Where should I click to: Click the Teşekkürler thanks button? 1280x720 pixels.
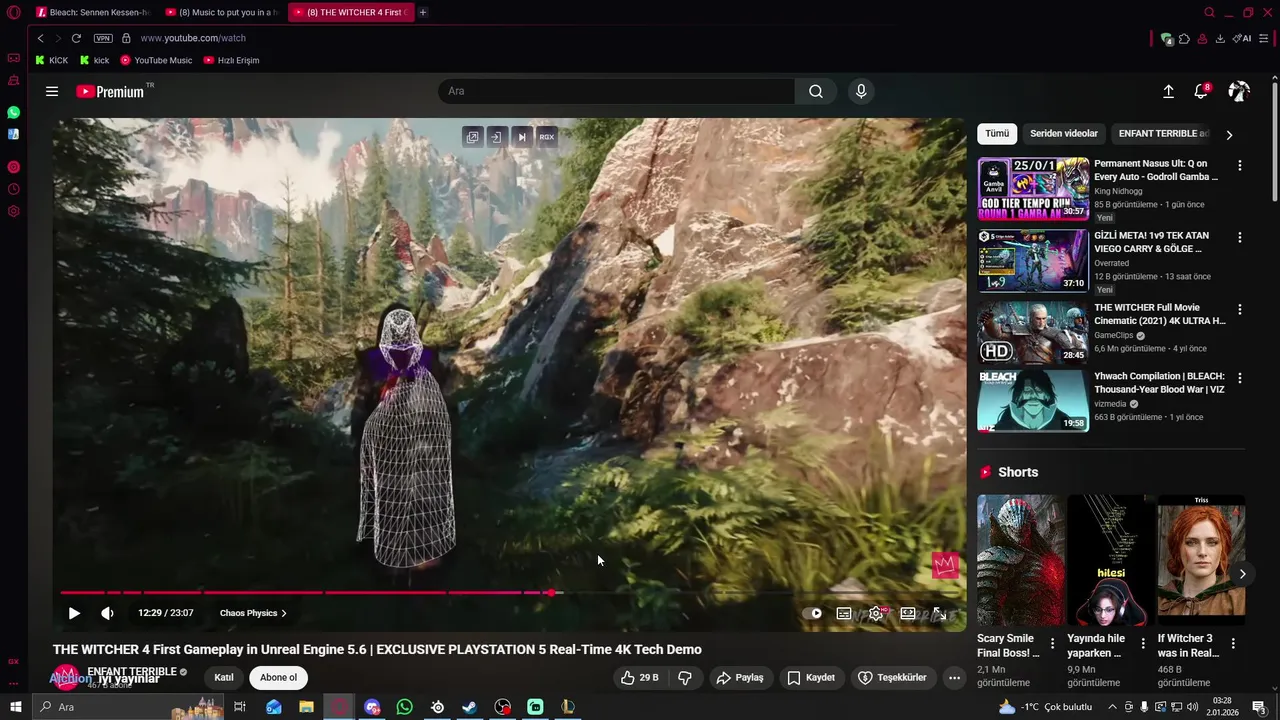coord(893,677)
